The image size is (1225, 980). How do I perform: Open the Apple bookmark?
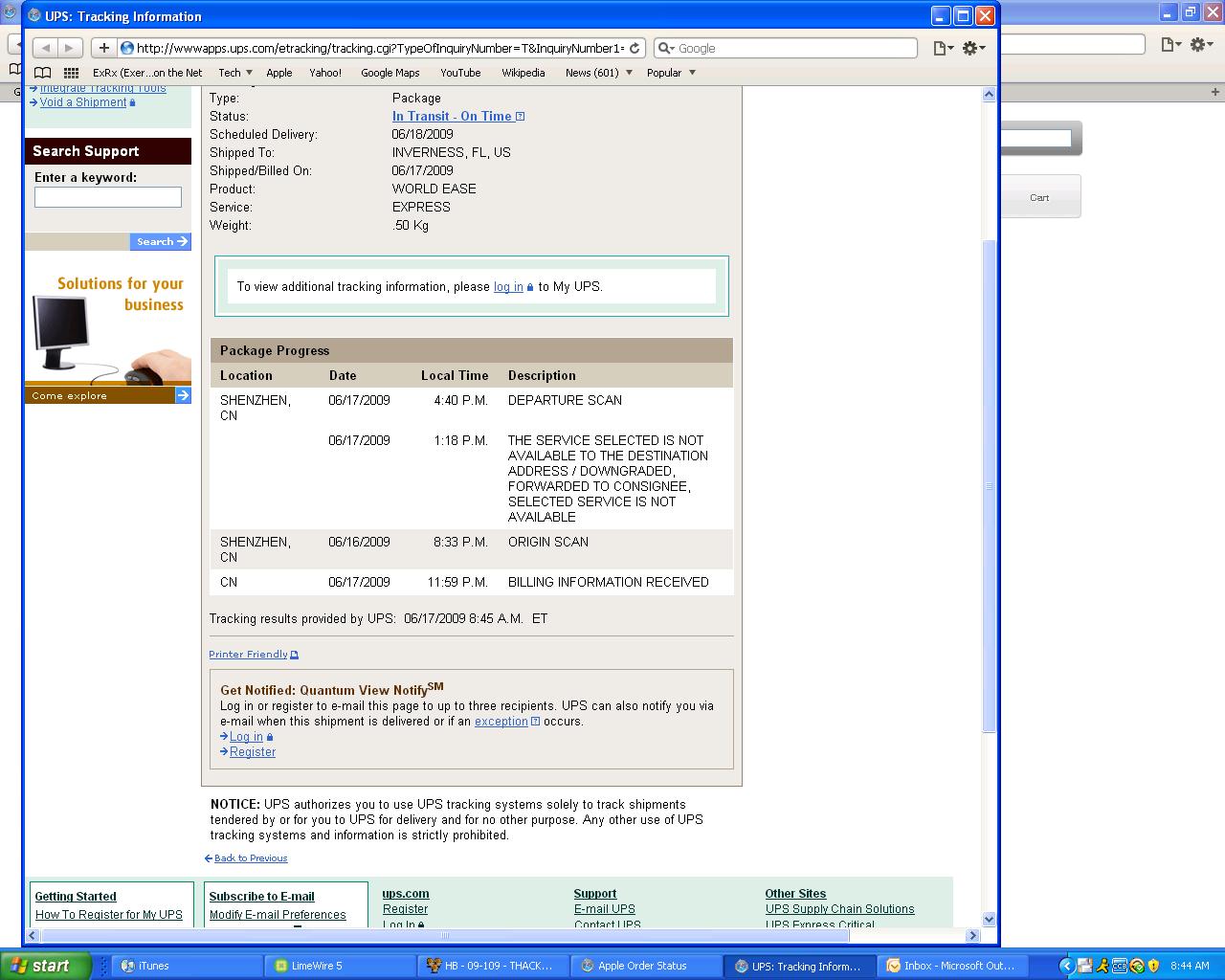tap(279, 73)
